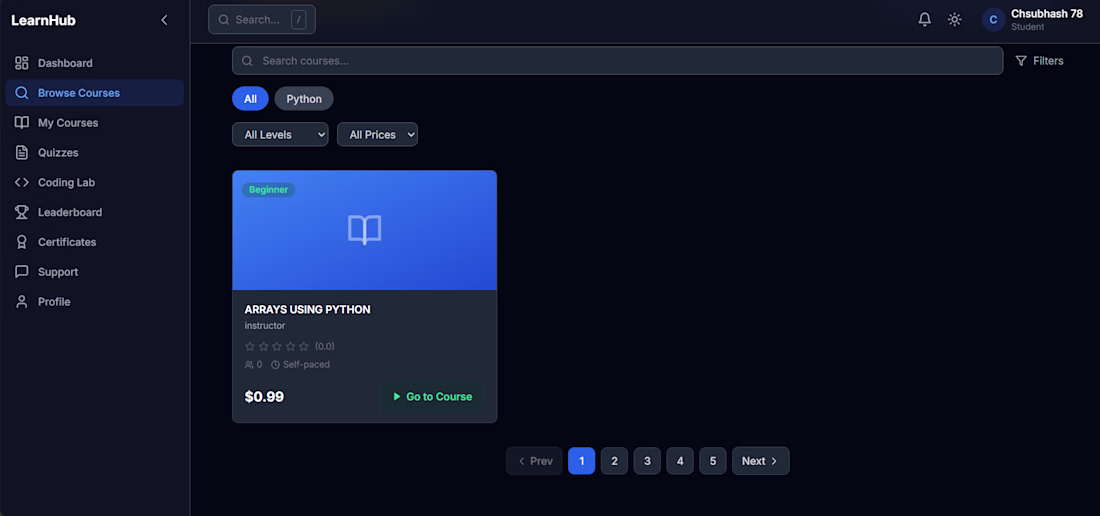Click the Search courses input field
Image resolution: width=1100 pixels, height=516 pixels.
click(x=617, y=61)
